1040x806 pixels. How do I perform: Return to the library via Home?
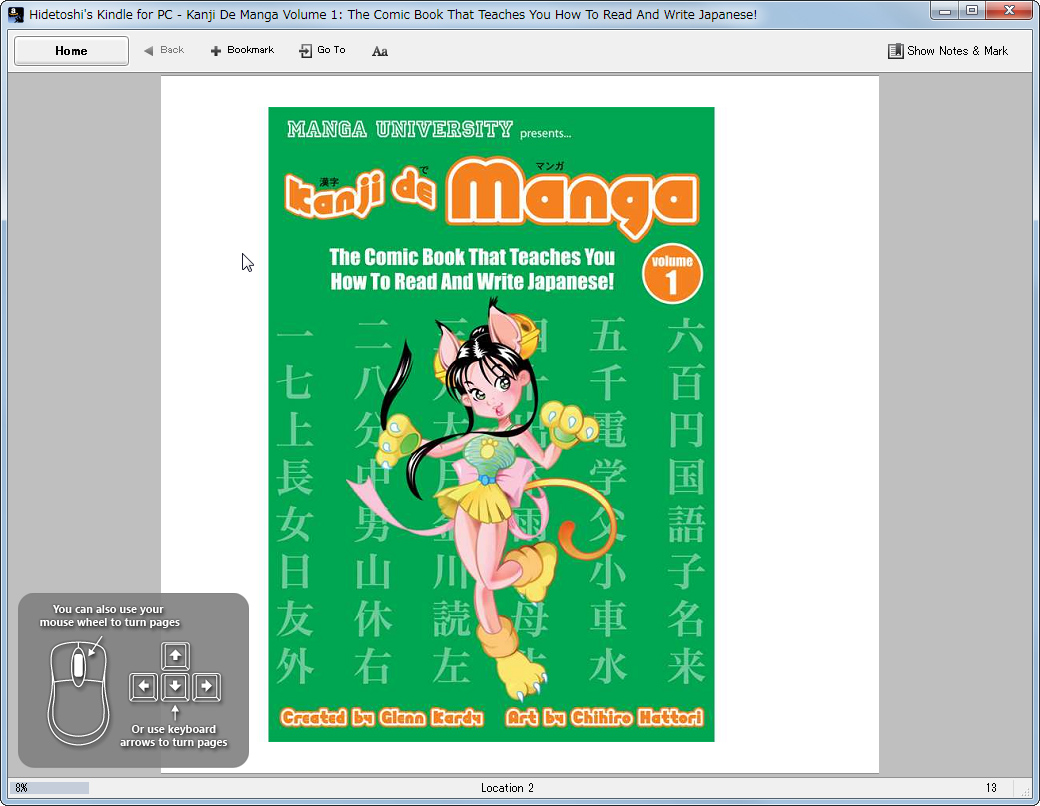pos(70,50)
